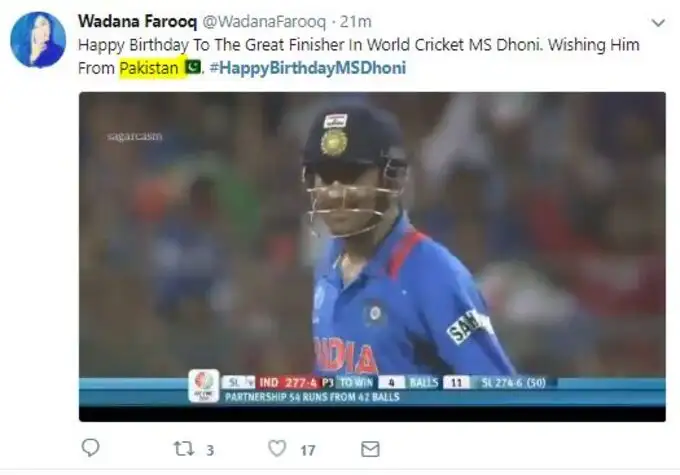Click the sagarcasm watermark in video
Image resolution: width=680 pixels, height=475 pixels.
(134, 136)
